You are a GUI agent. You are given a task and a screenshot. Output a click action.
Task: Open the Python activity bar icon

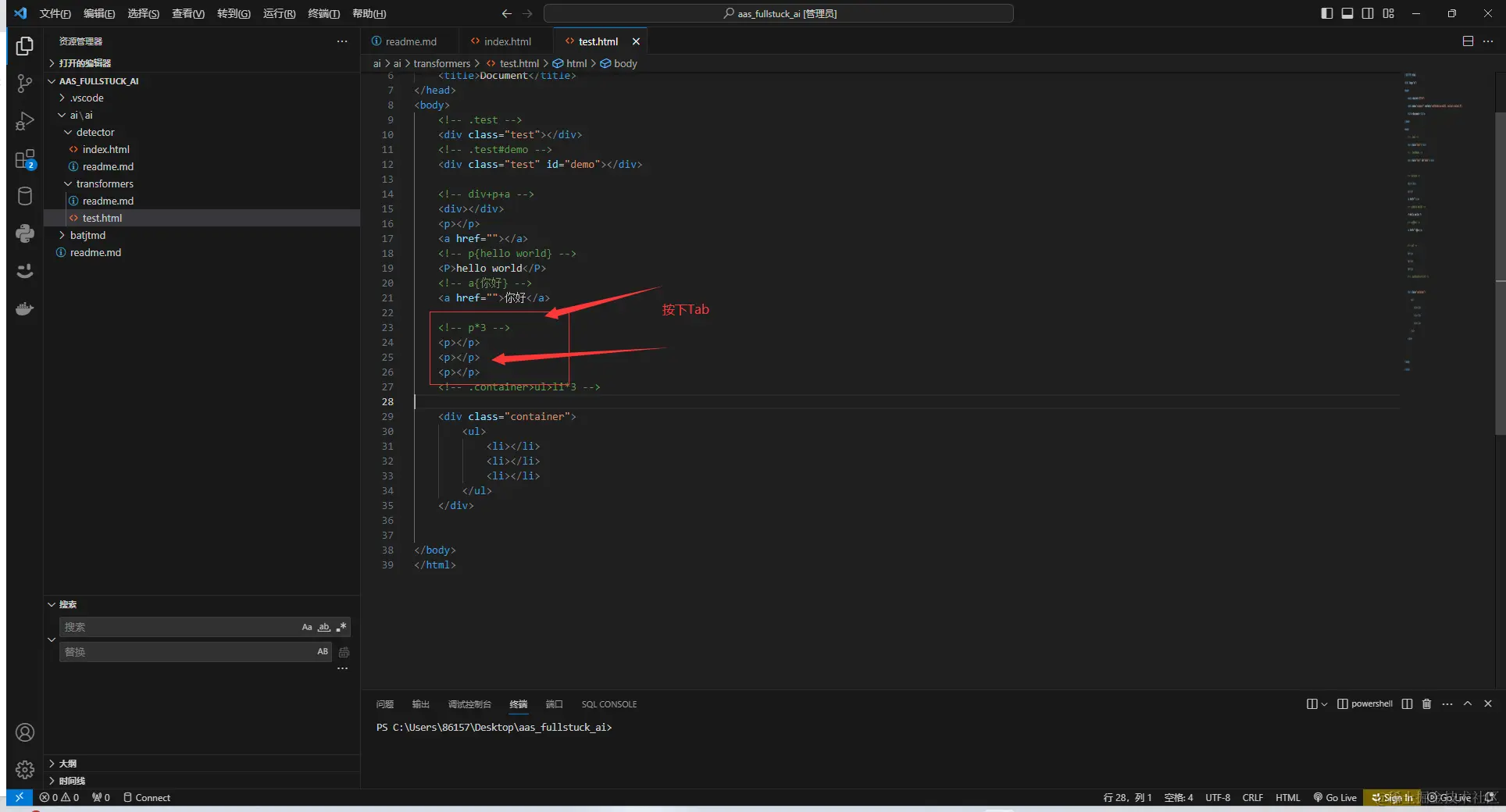click(25, 233)
